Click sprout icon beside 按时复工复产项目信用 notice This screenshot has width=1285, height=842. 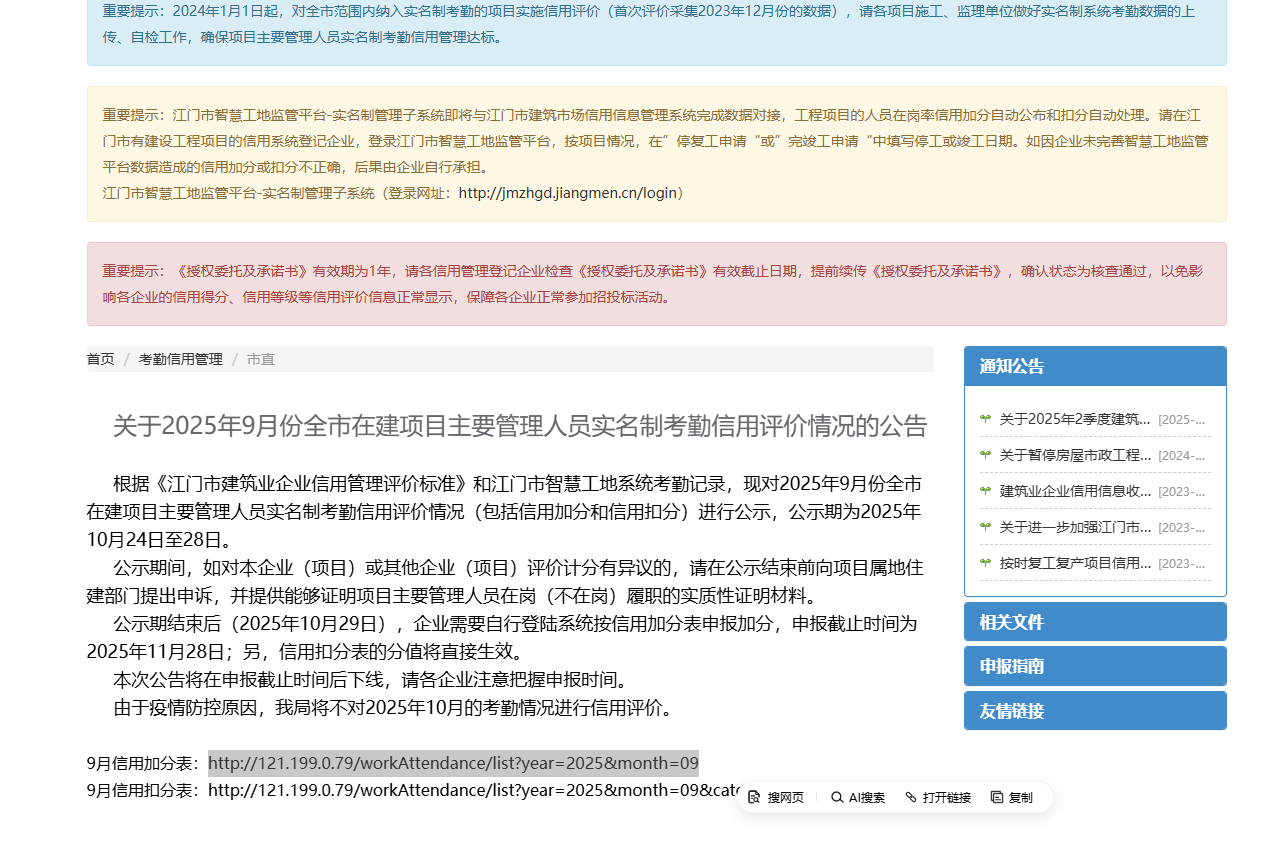[986, 563]
